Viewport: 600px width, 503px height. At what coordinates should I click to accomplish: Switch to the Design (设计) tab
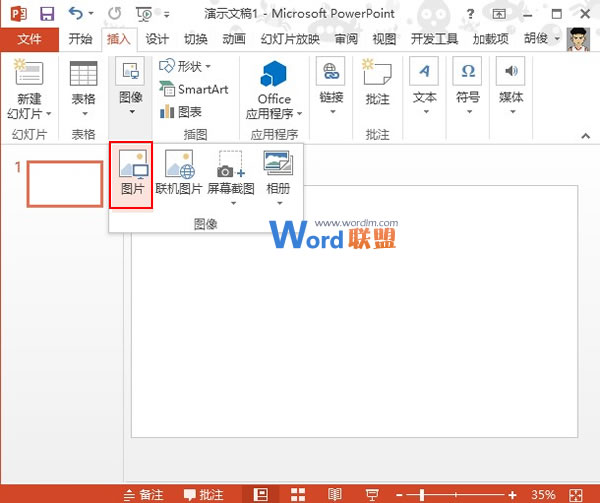click(x=157, y=39)
